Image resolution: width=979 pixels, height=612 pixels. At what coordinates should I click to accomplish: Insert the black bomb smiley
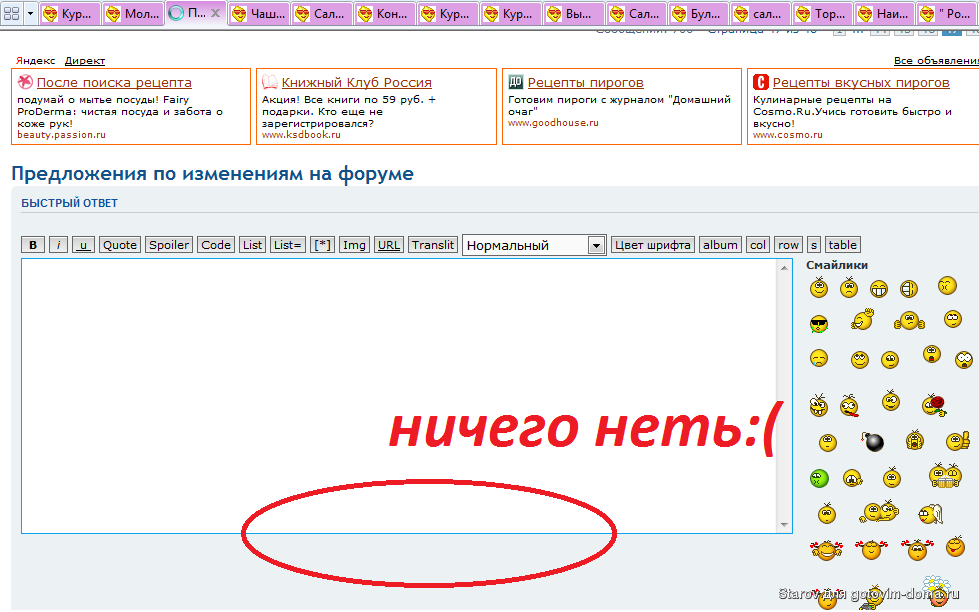point(873,442)
